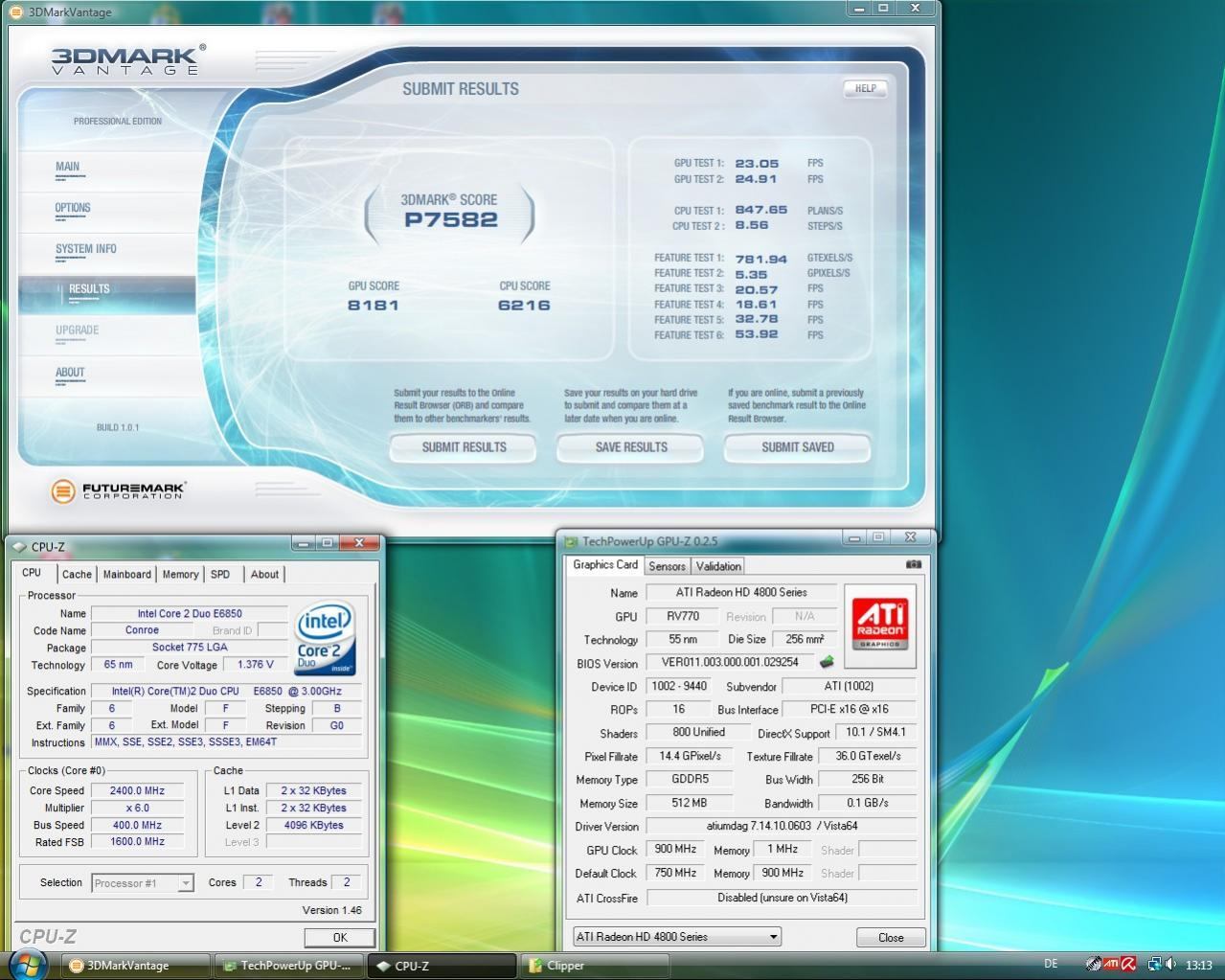Click the CPU-Z Name field Intel Core 2 Duo E6850
Viewport: 1225px width, 980px height.
pyautogui.click(x=190, y=613)
